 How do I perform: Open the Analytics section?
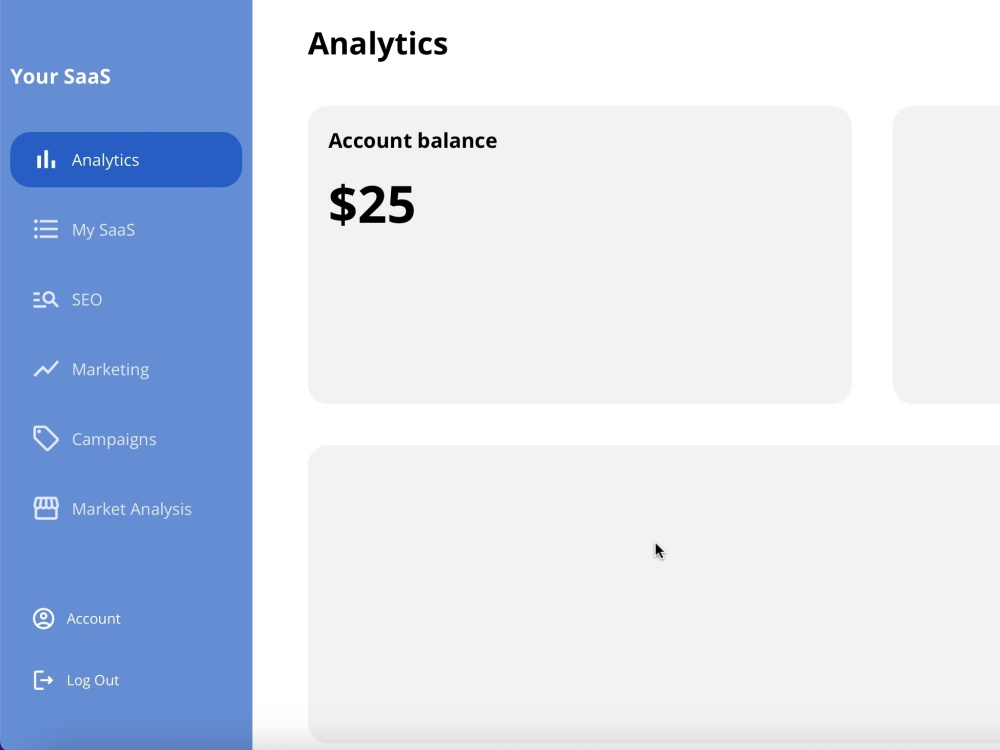pyautogui.click(x=105, y=159)
